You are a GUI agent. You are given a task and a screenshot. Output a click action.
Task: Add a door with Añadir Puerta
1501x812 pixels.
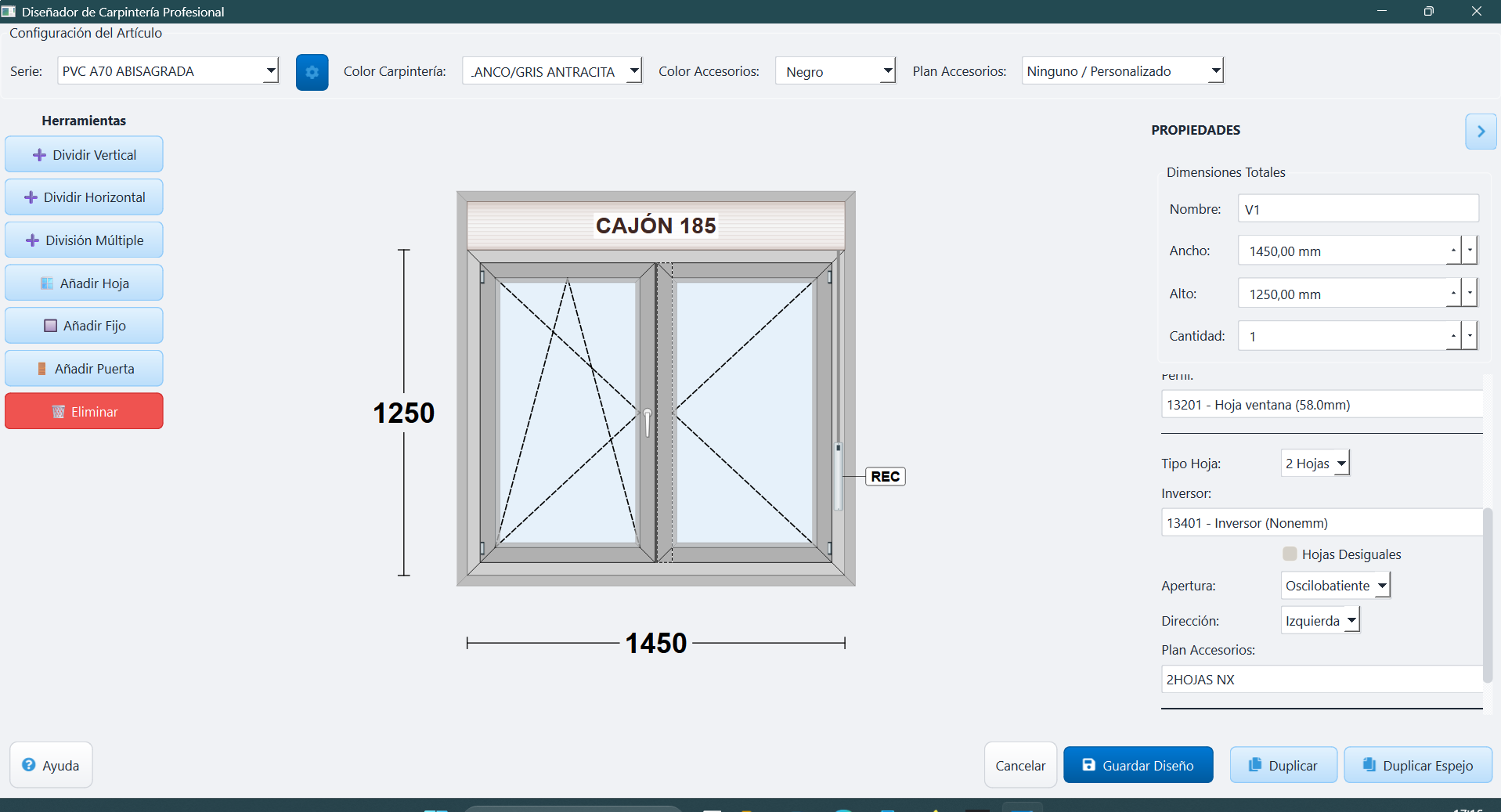point(84,369)
